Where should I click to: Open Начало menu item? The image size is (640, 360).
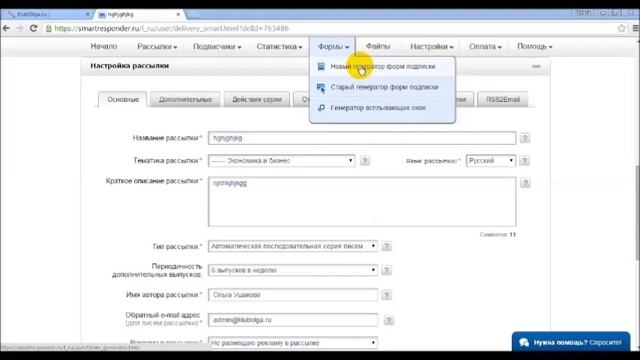(104, 47)
